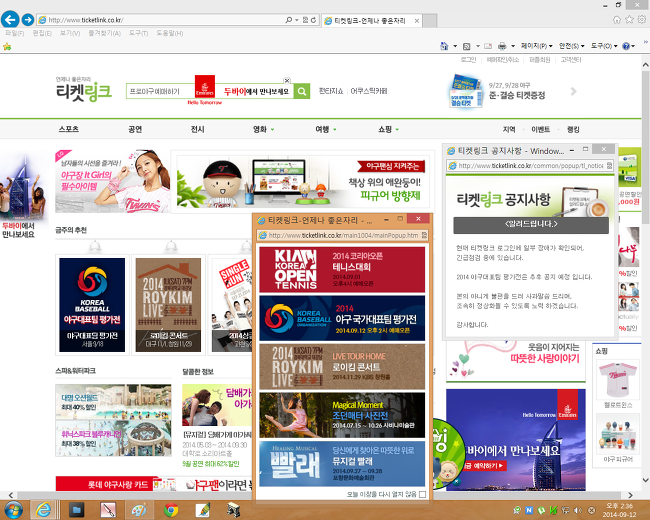Click the 대명 오션월드 spa thumbnail

[113, 402]
